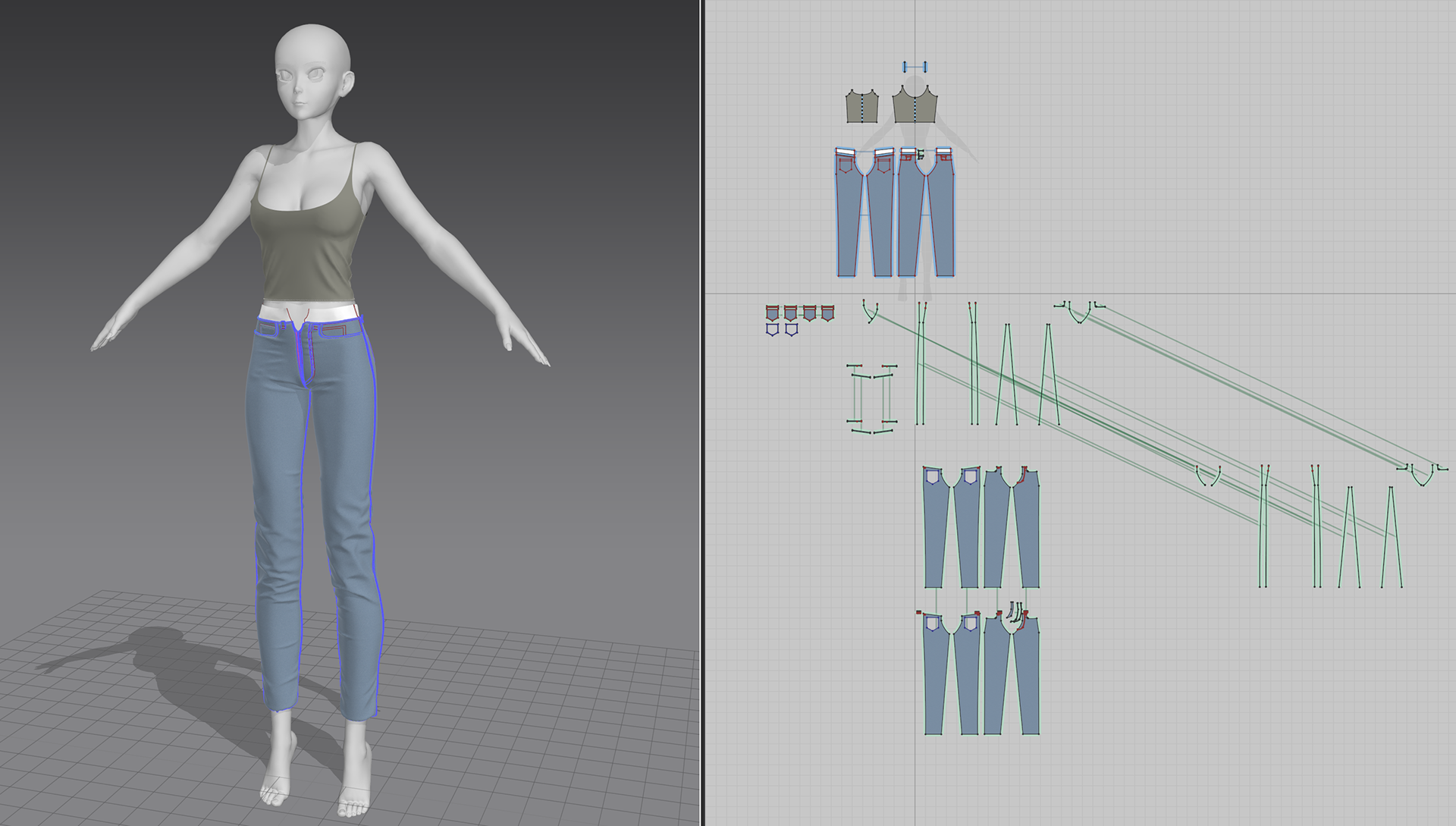Click the small fly pieces cluster above bottom jeans row
The height and width of the screenshot is (826, 1456).
pyautogui.click(x=1015, y=611)
